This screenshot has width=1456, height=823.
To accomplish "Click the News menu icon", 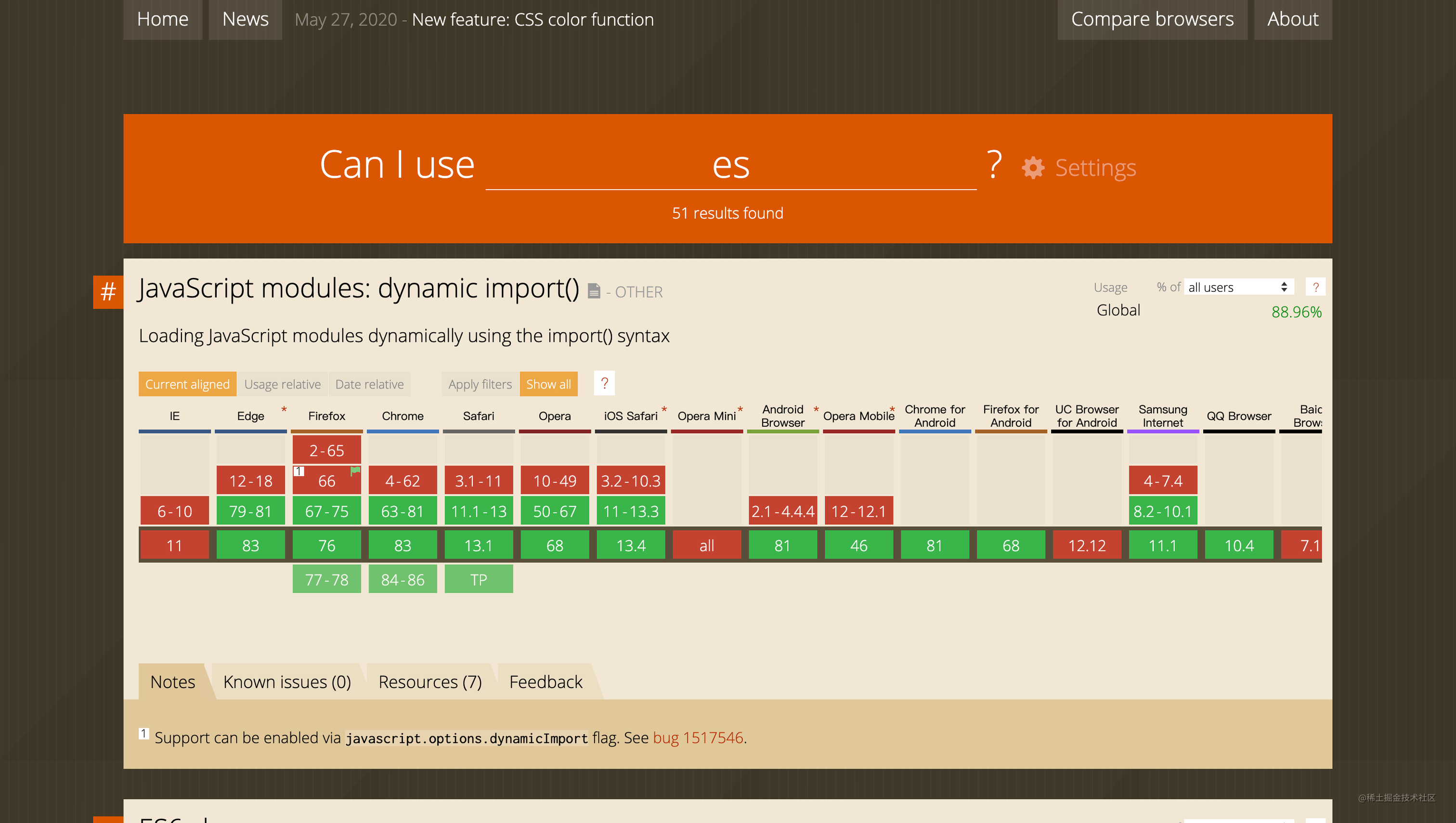I will pyautogui.click(x=245, y=19).
